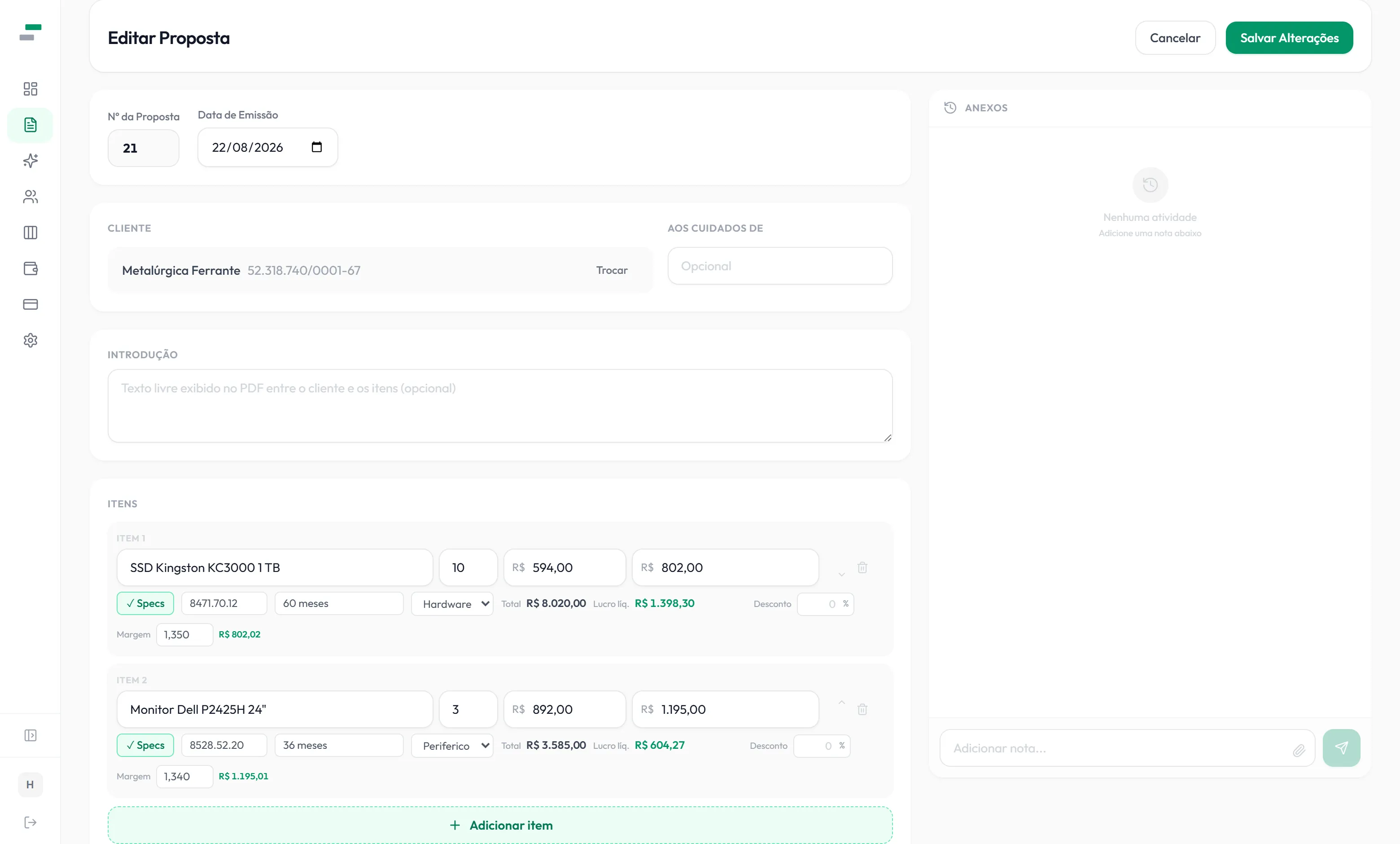Open the proposals document icon in sidebar

tap(30, 125)
